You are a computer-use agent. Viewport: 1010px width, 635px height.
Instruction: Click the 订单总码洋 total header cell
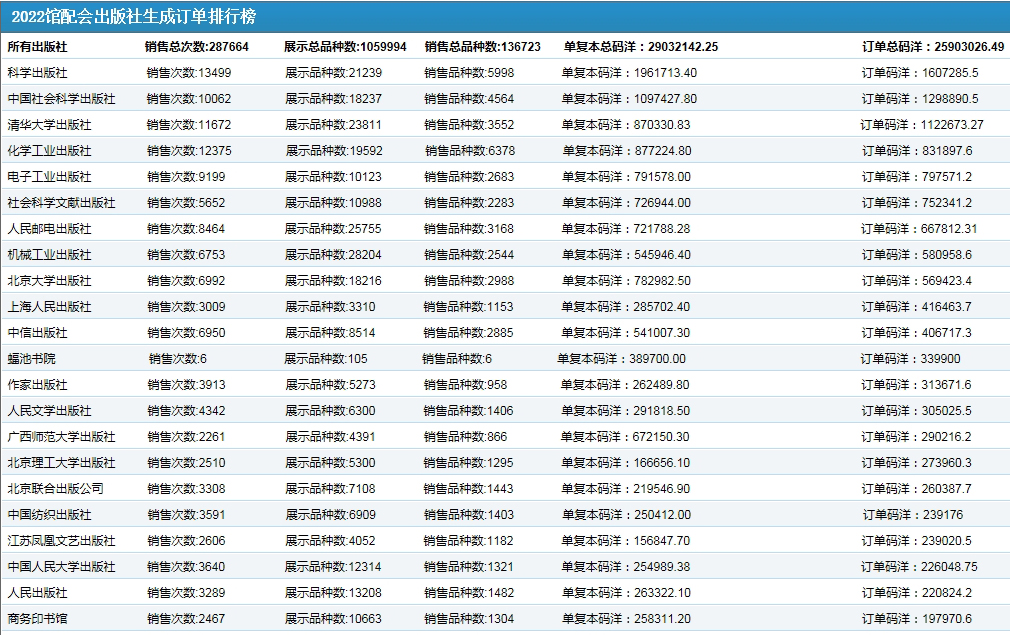point(932,47)
